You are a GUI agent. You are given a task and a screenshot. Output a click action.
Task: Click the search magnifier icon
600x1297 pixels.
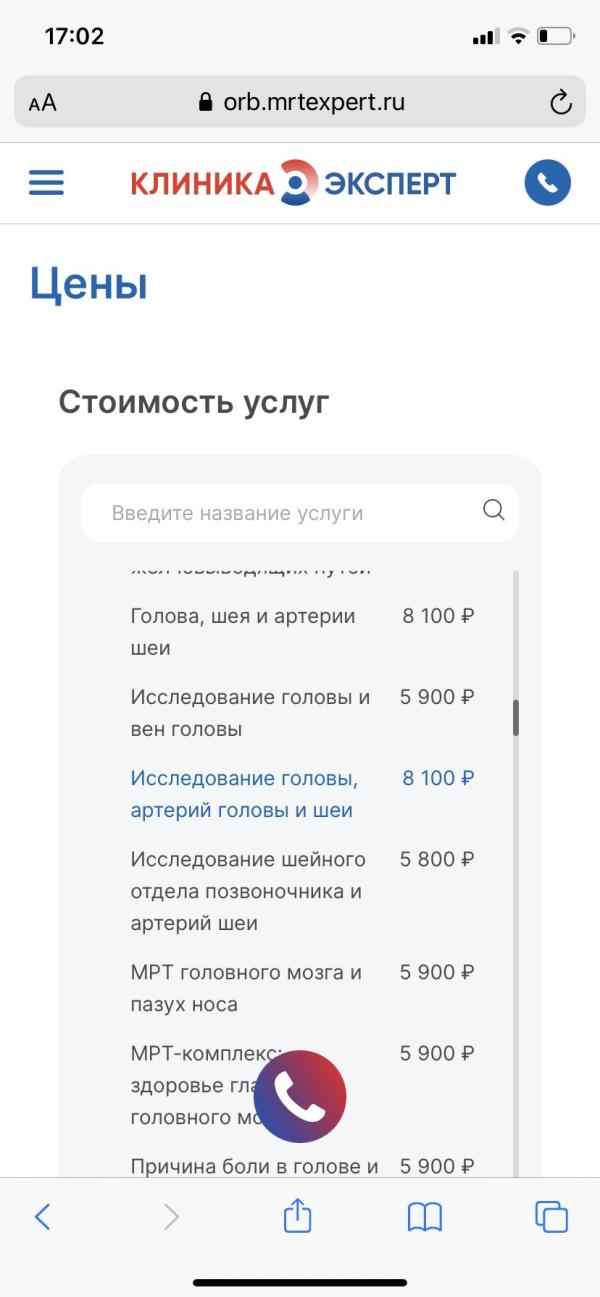pyautogui.click(x=493, y=511)
